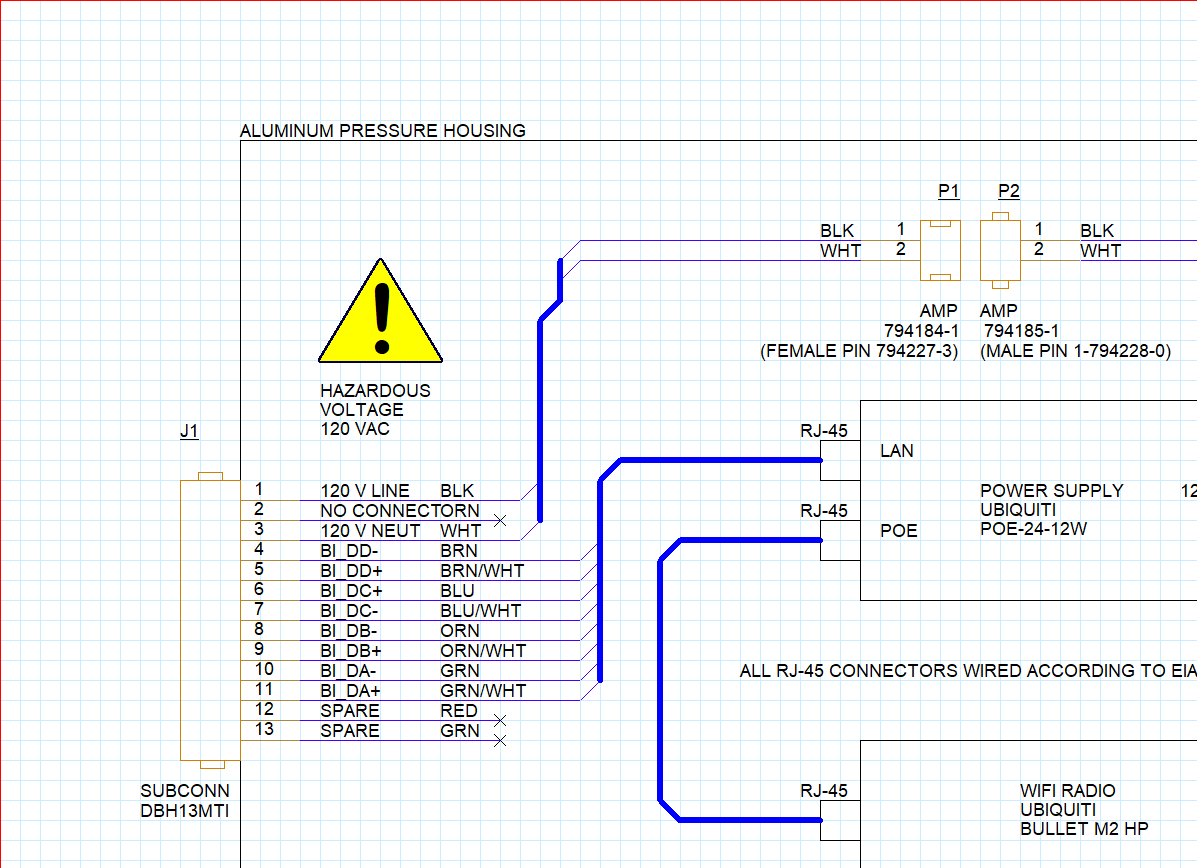This screenshot has width=1197, height=868.
Task: Select the J1 SUBCONN connector body
Action: click(x=210, y=620)
